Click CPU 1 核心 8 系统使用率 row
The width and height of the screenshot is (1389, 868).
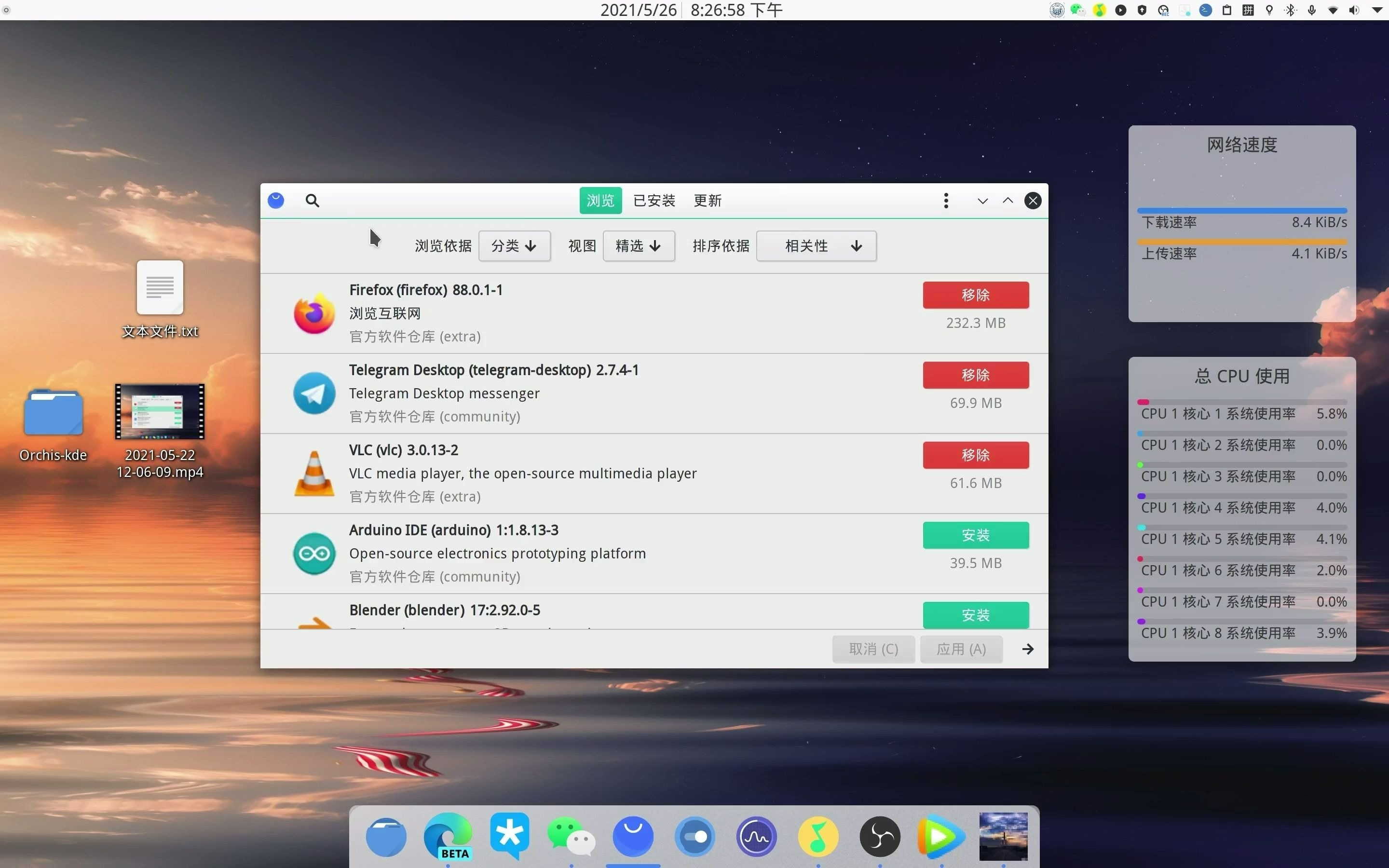pos(1242,633)
